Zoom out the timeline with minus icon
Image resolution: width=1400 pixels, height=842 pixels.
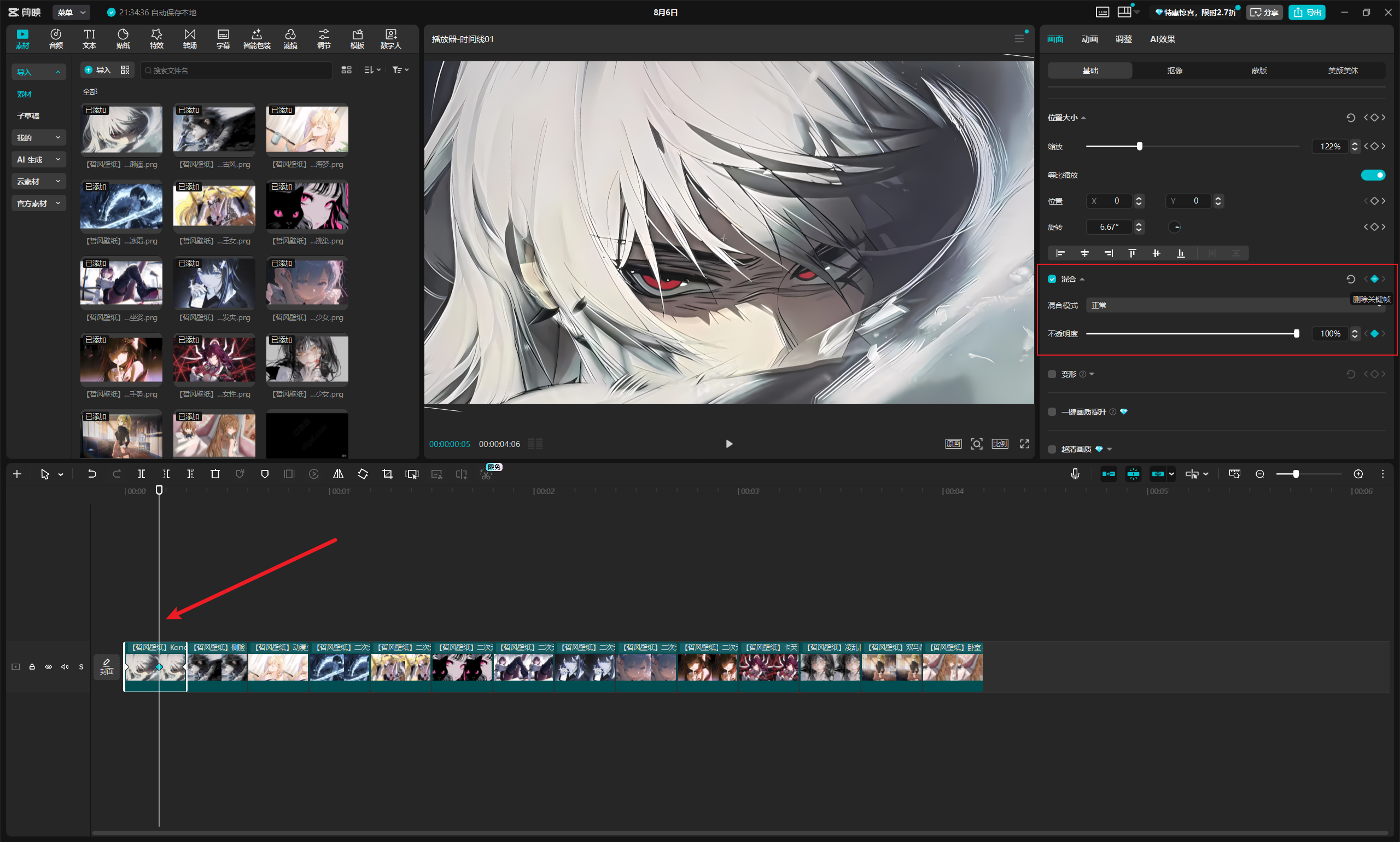[1260, 474]
